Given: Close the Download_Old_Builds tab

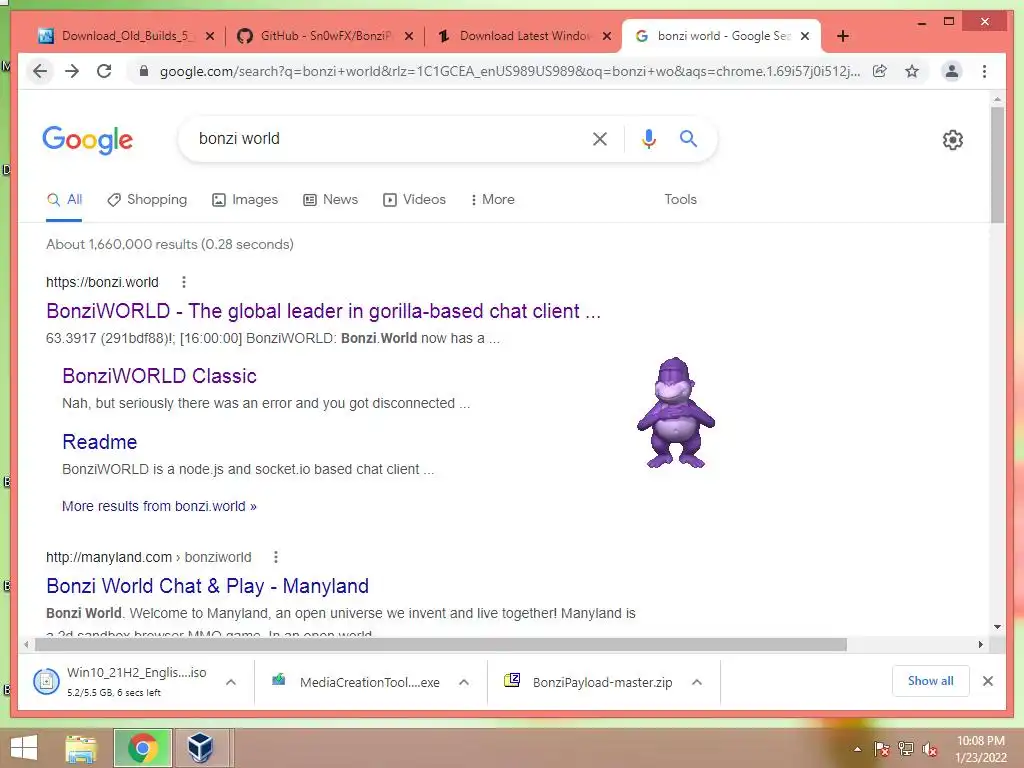Looking at the screenshot, I should point(210,36).
